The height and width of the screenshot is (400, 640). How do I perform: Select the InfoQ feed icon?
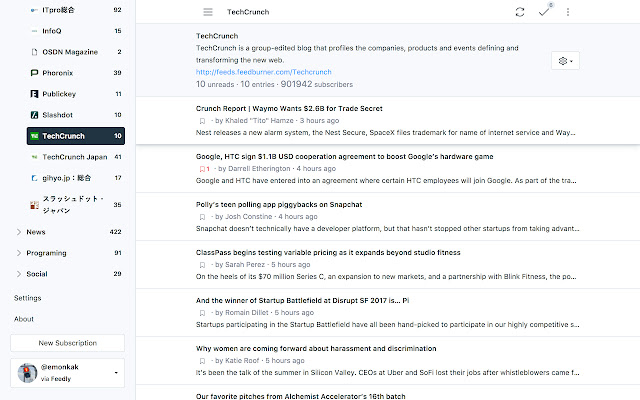[x=34, y=31]
